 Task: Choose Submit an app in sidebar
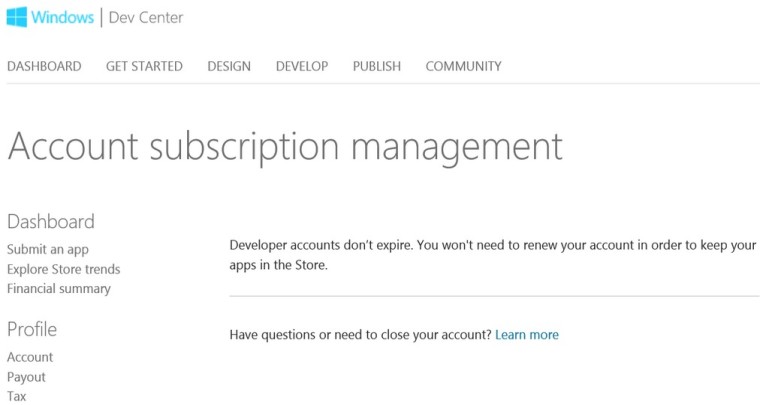[x=48, y=249]
